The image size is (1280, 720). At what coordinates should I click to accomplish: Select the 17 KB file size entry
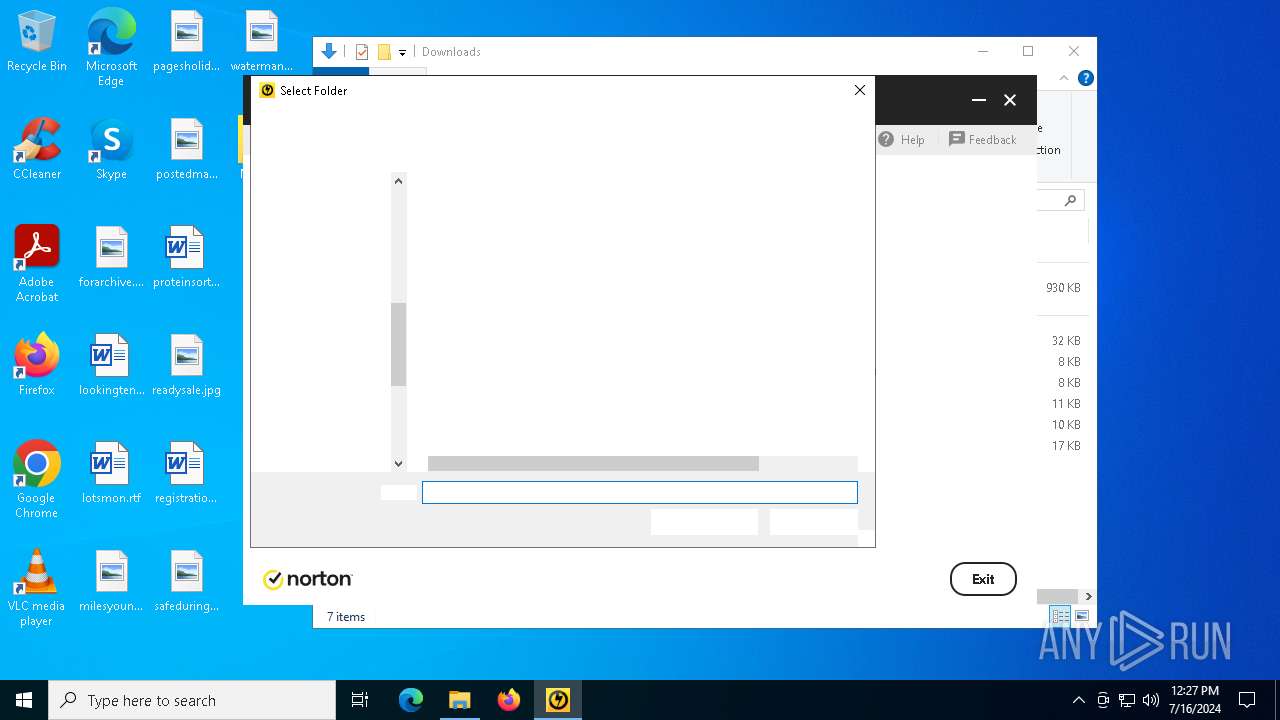click(x=1066, y=446)
